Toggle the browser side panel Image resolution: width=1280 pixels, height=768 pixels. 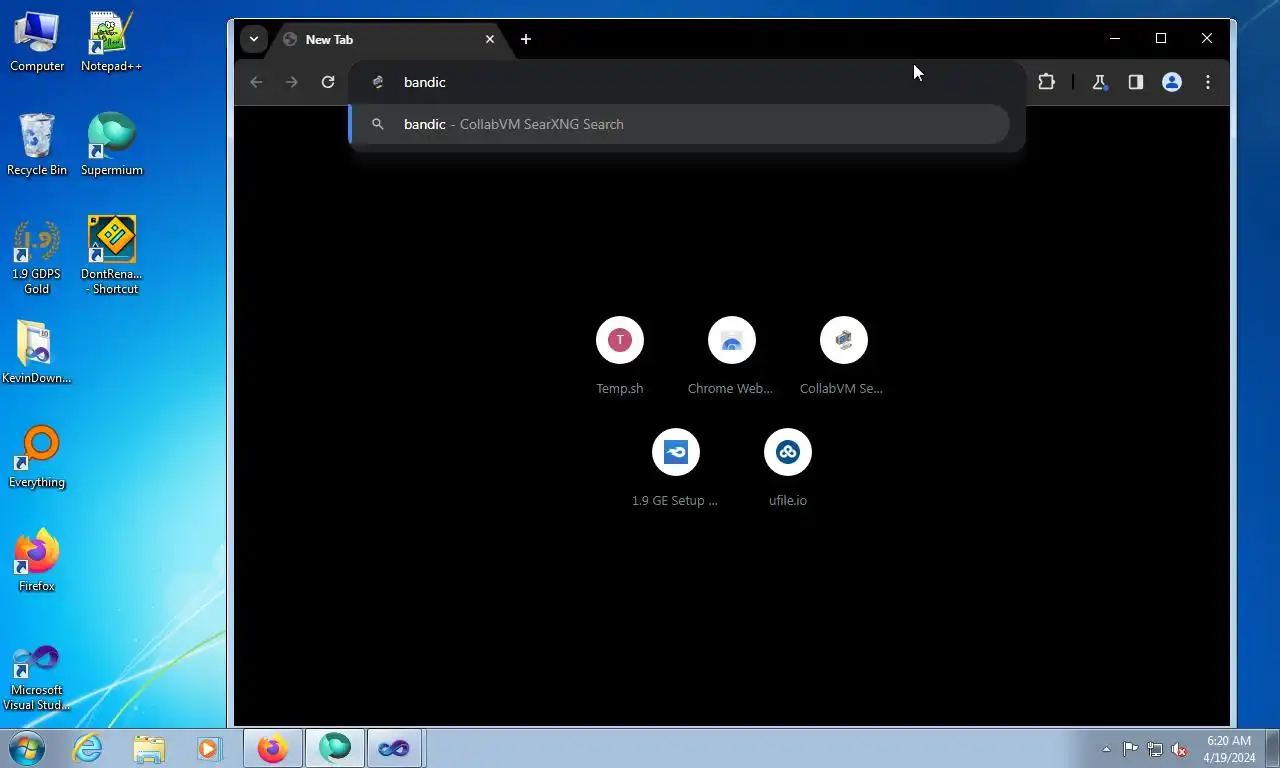click(x=1136, y=82)
